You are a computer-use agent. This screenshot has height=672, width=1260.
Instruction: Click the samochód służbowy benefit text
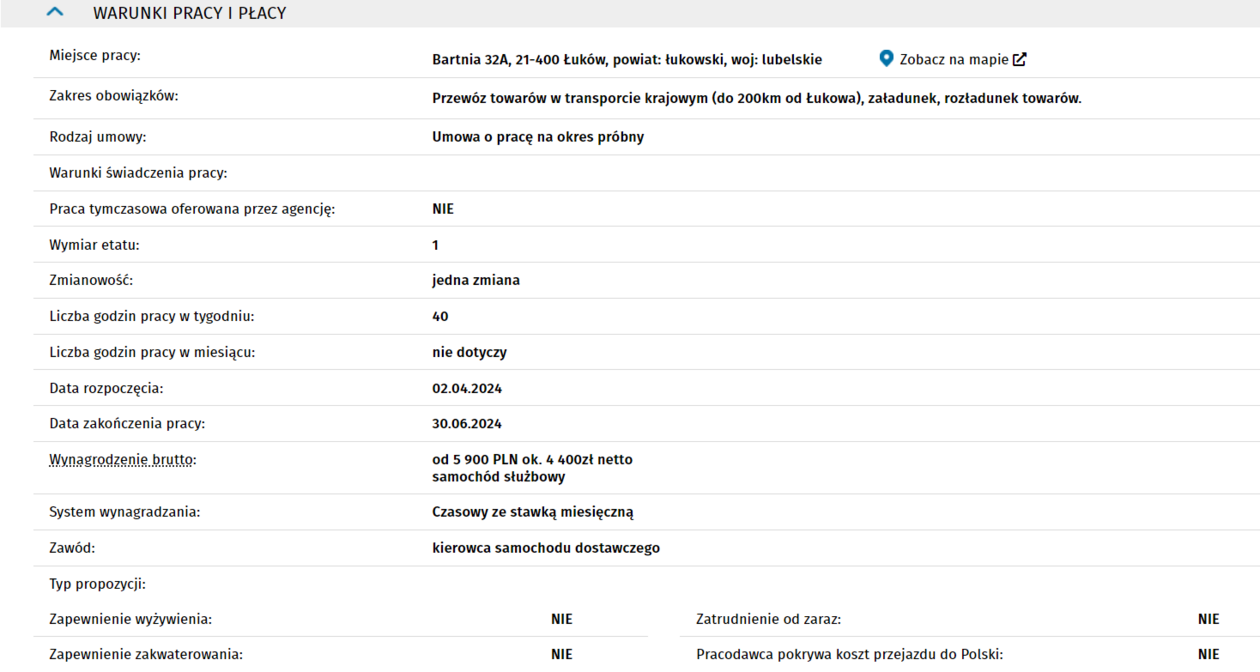tap(498, 477)
